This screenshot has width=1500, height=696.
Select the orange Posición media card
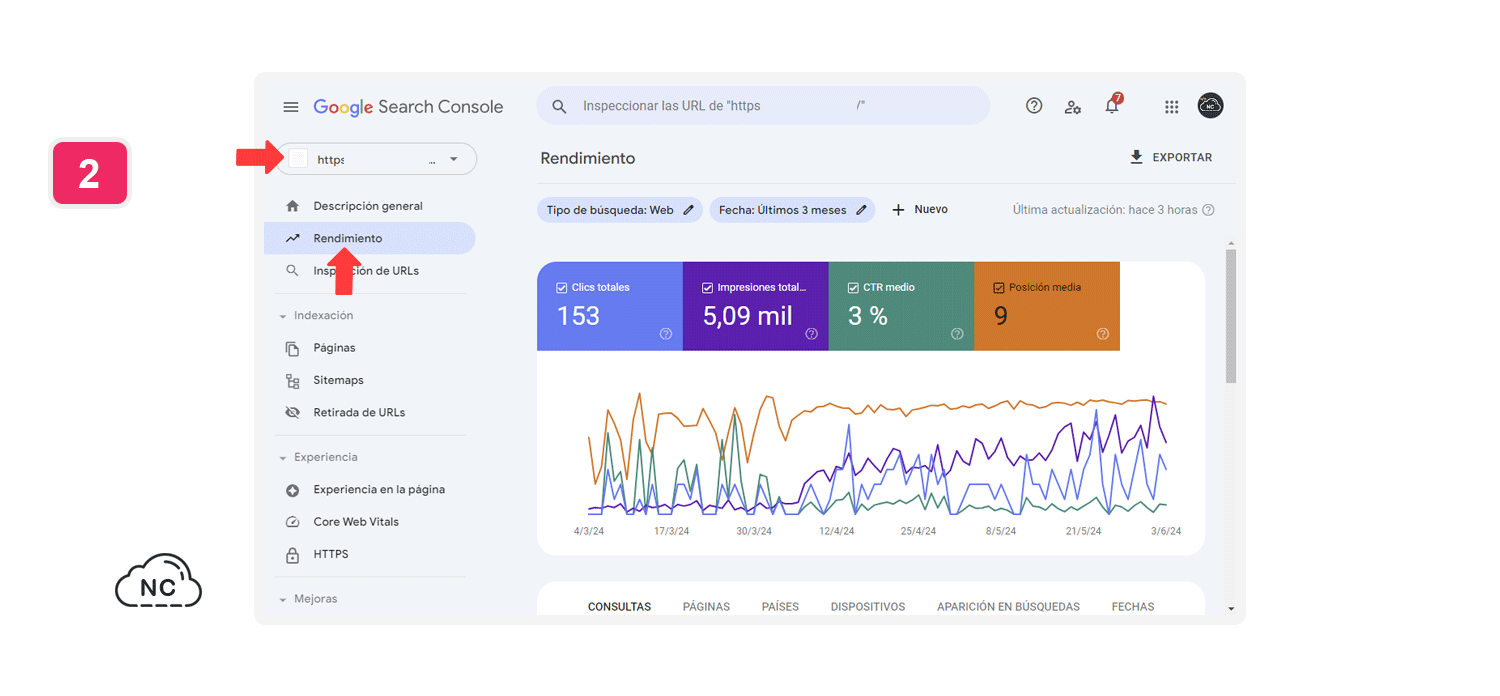coord(1047,306)
